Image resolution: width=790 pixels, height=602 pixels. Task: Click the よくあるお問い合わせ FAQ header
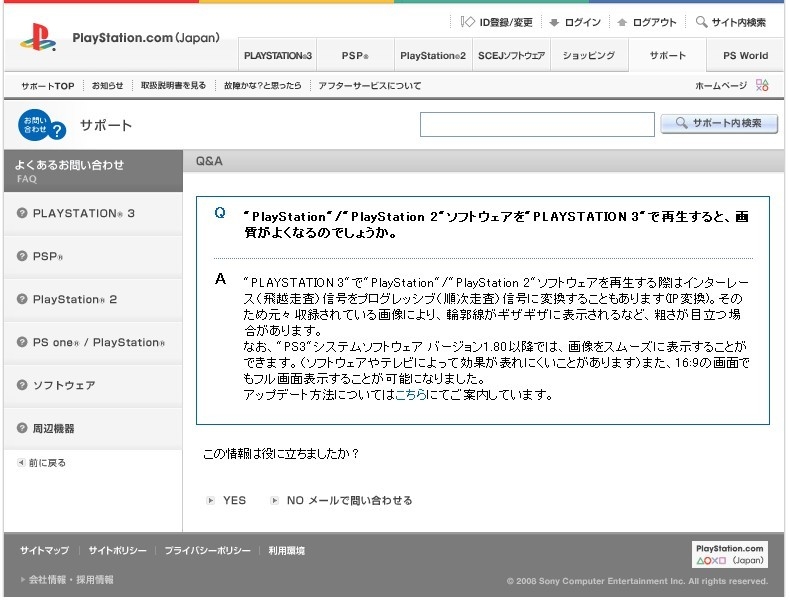pyautogui.click(x=93, y=171)
